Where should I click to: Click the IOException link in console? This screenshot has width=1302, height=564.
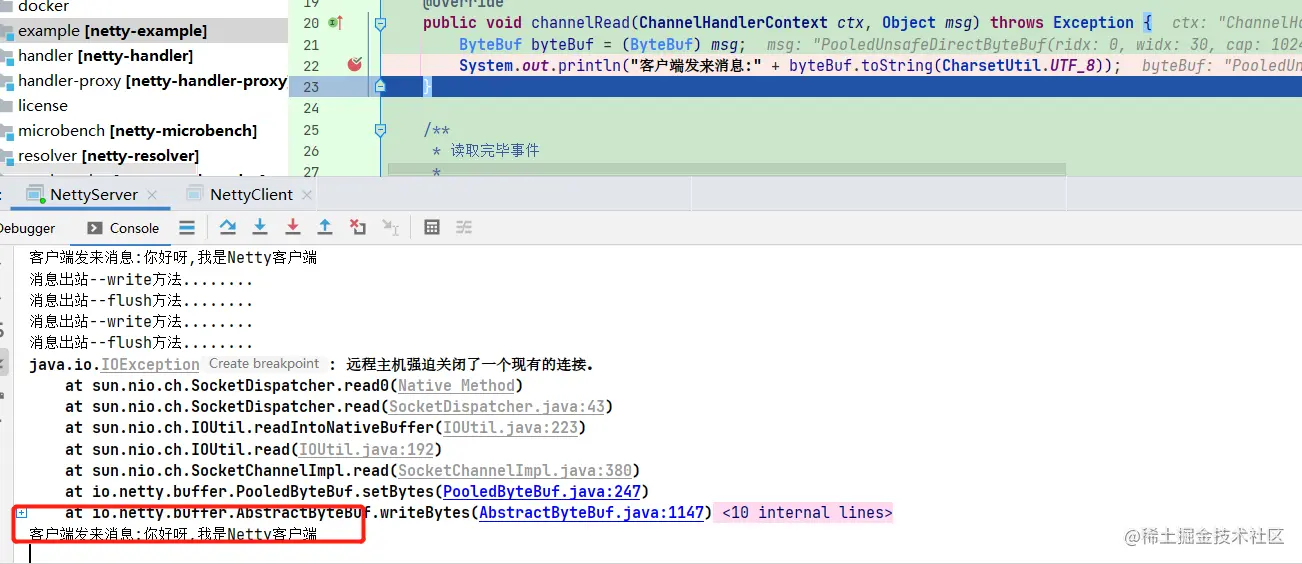click(x=150, y=365)
